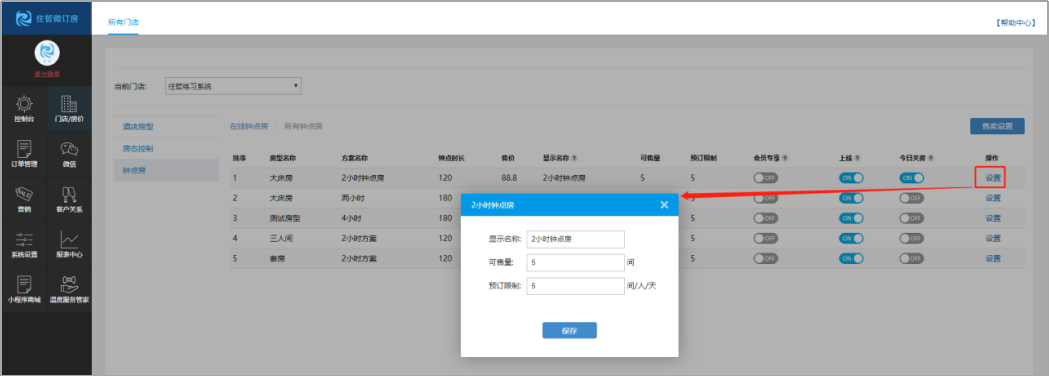The image size is (1049, 376).
Task: Click the 三人间 room type cell
Action: point(280,238)
